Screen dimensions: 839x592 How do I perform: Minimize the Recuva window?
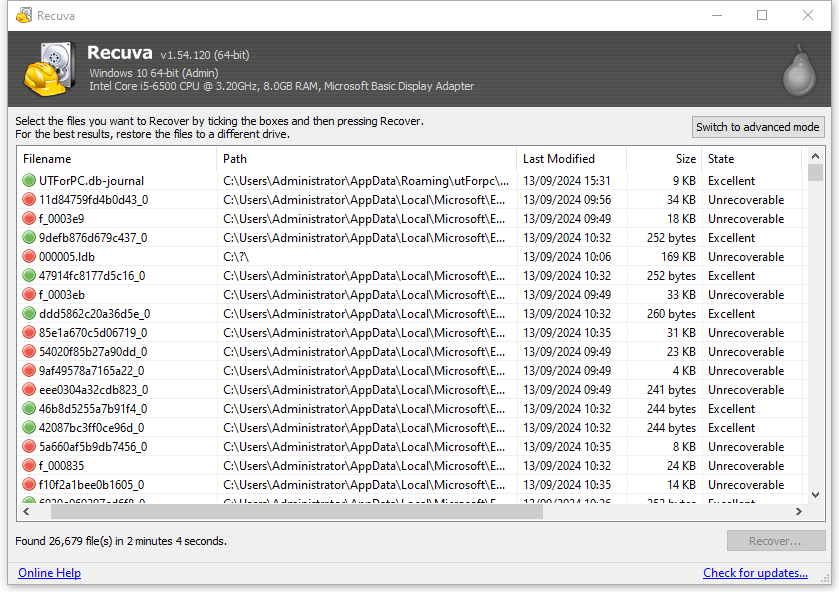pos(717,16)
